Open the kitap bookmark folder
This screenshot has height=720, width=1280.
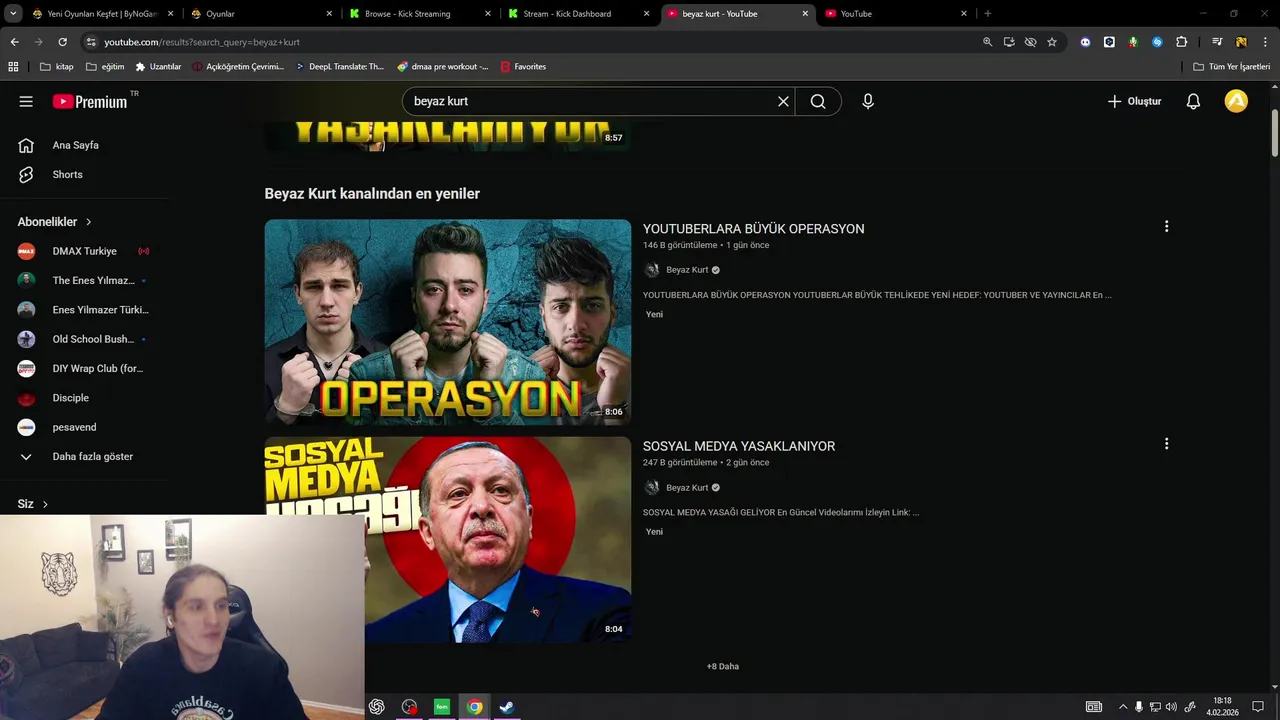tap(57, 67)
